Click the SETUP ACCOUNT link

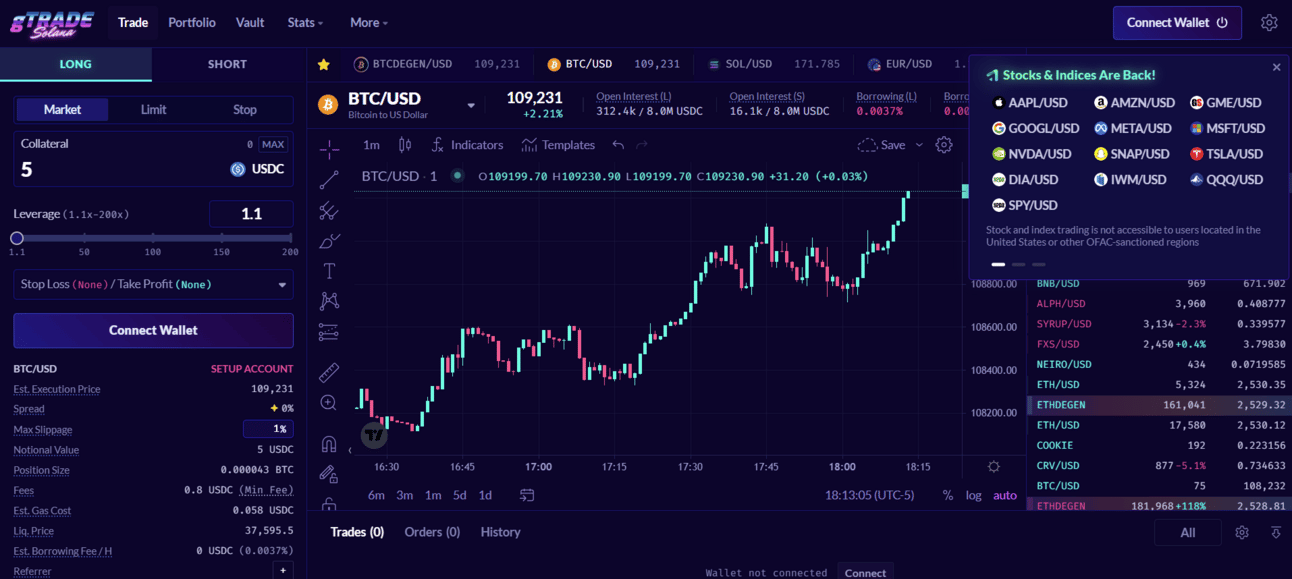point(252,369)
